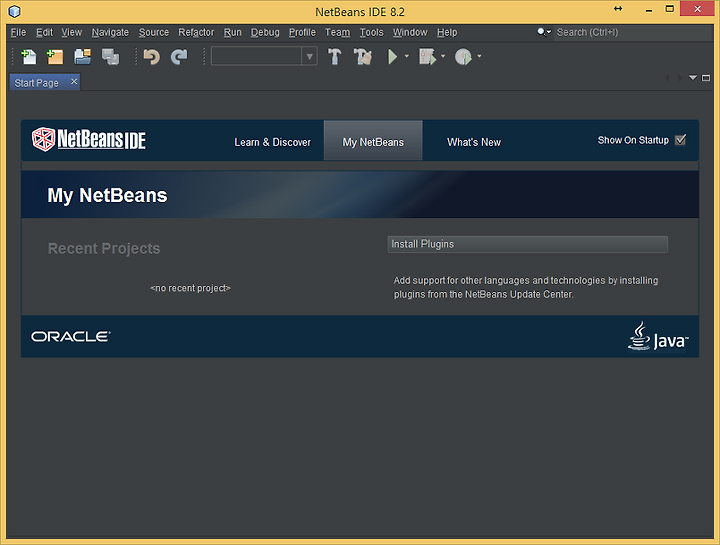Show opened documents list arrow

pos(693,78)
